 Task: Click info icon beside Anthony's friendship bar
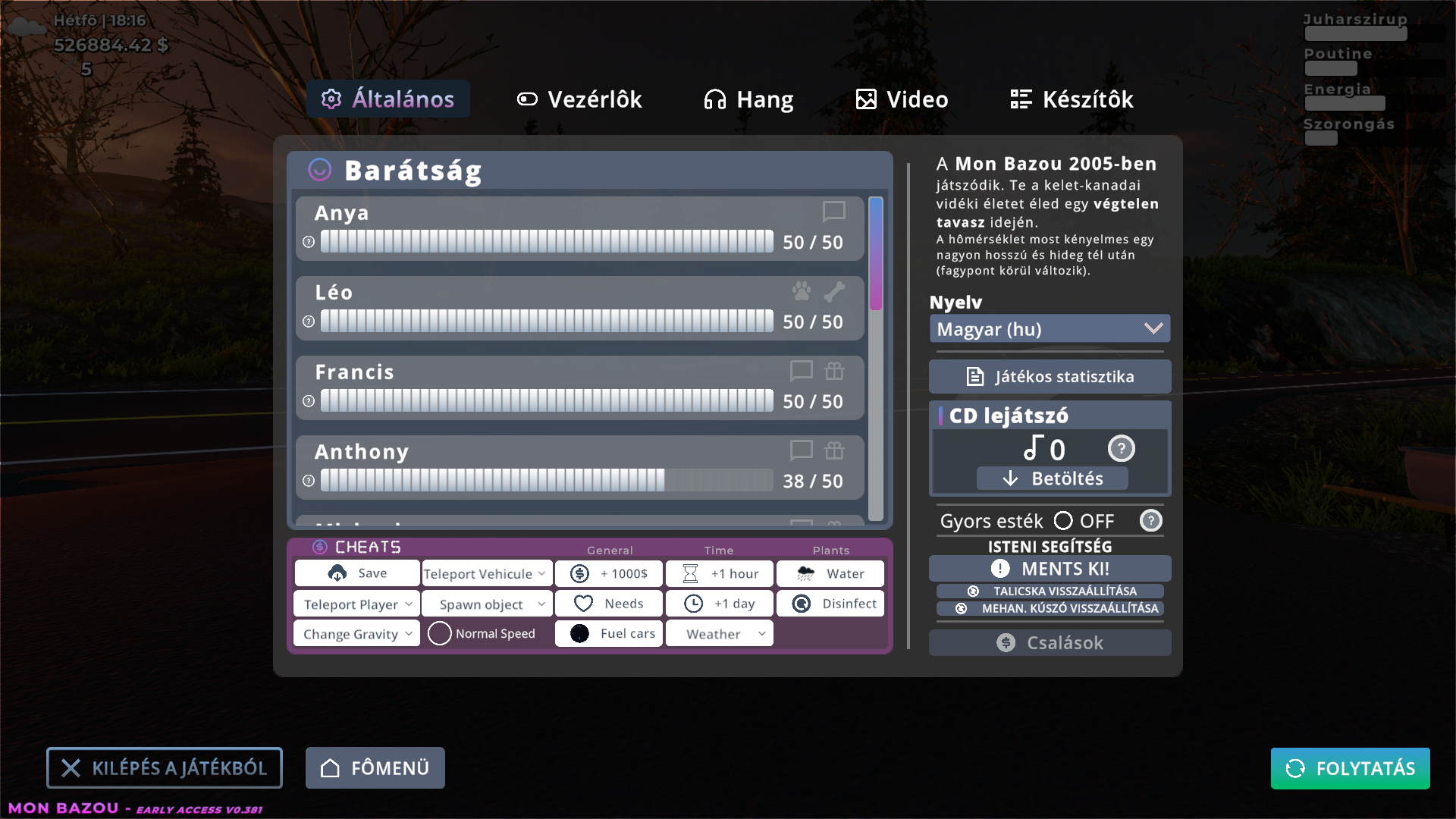tap(309, 481)
